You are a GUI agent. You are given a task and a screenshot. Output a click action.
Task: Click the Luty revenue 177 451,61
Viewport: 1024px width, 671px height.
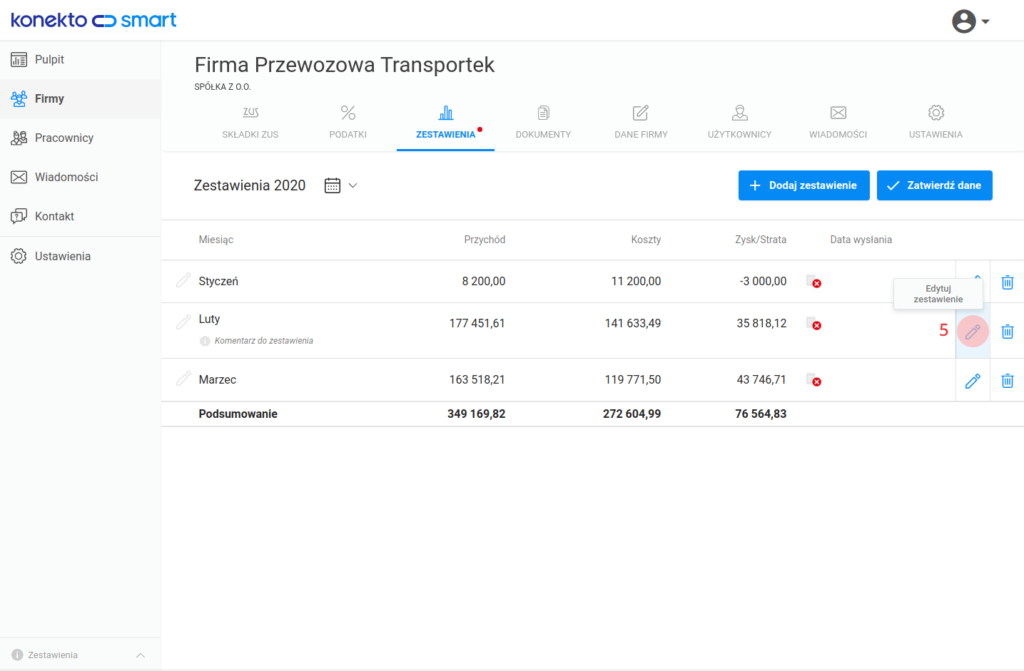point(477,323)
